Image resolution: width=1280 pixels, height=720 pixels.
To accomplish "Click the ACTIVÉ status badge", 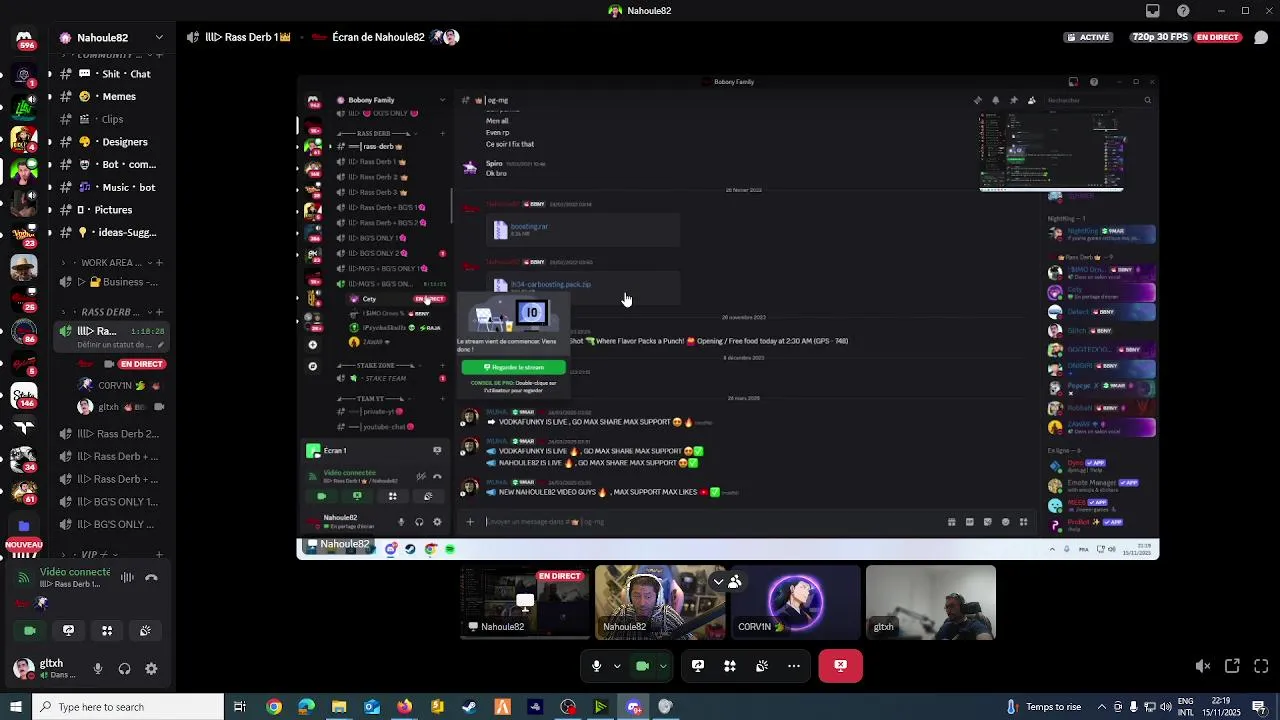I will click(x=1088, y=37).
